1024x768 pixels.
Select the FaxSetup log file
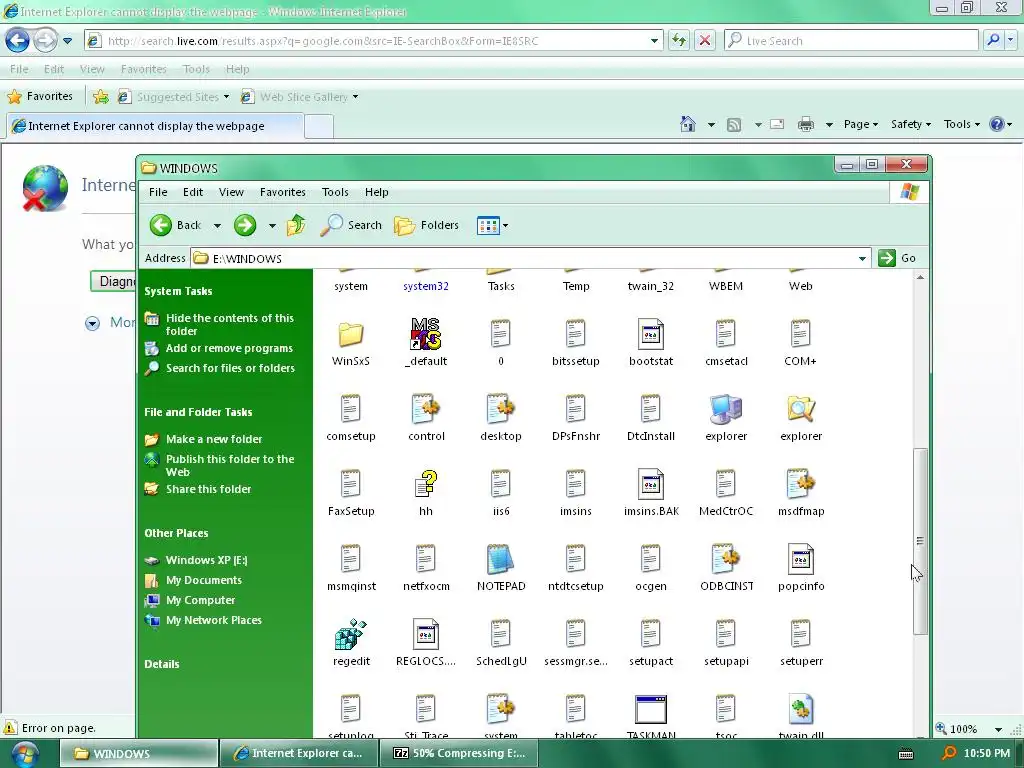click(x=351, y=493)
